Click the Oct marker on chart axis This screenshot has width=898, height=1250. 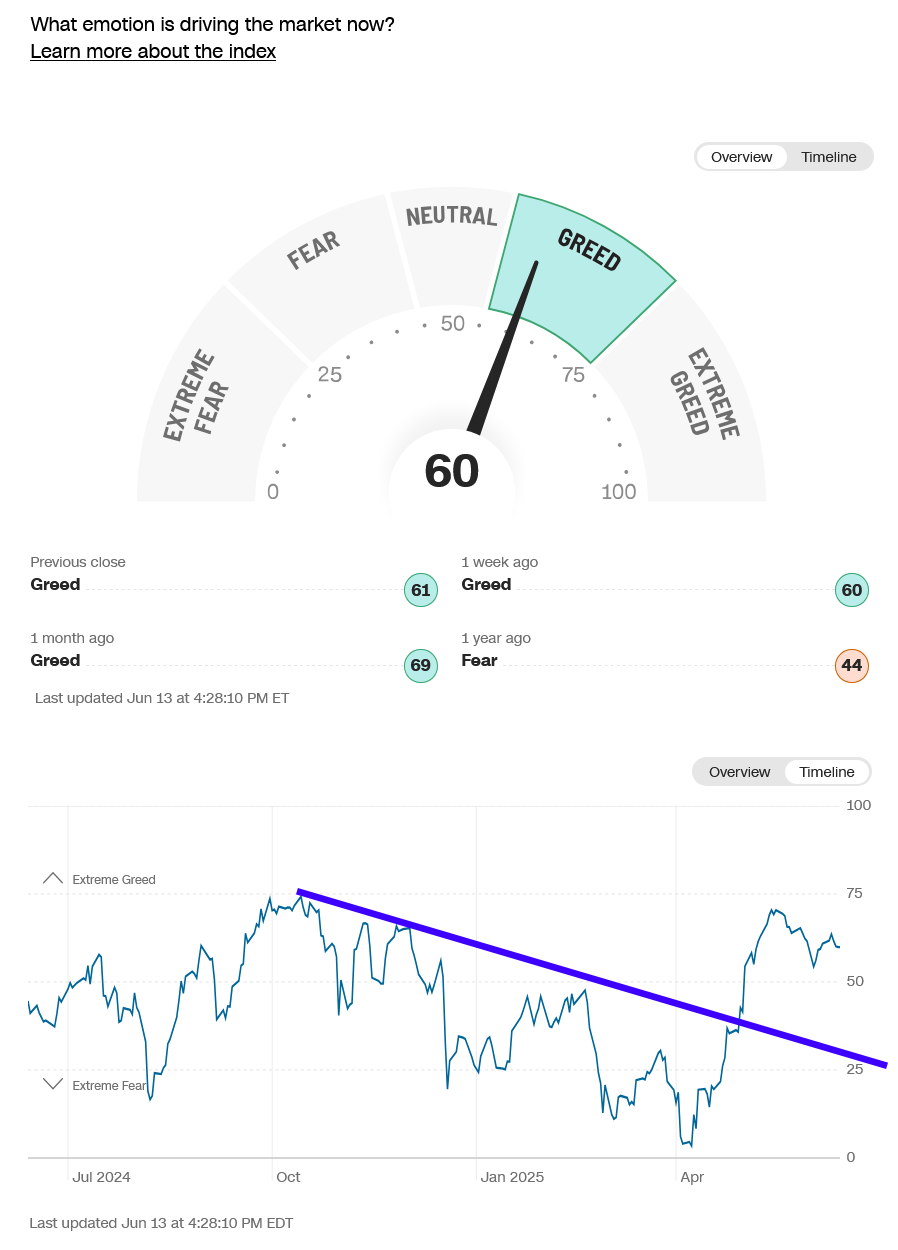(288, 1177)
